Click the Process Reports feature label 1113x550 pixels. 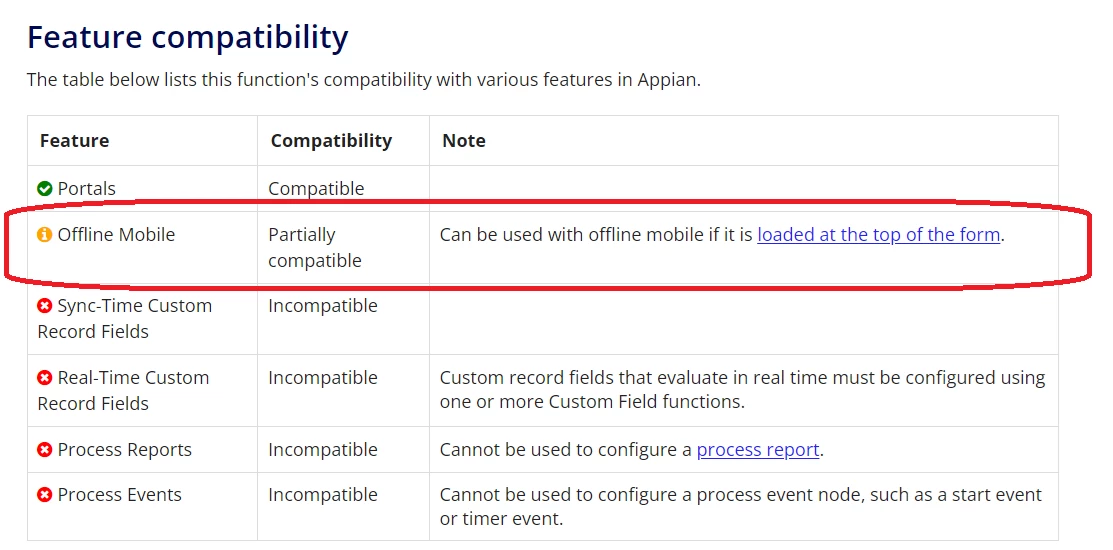(x=124, y=450)
